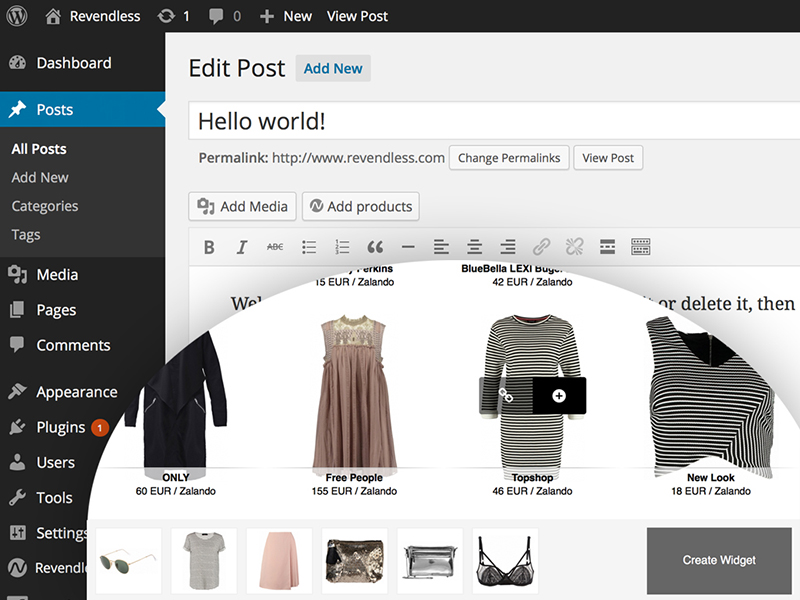Click the sequin clutch thumbnail
The image size is (800, 600).
click(x=355, y=560)
